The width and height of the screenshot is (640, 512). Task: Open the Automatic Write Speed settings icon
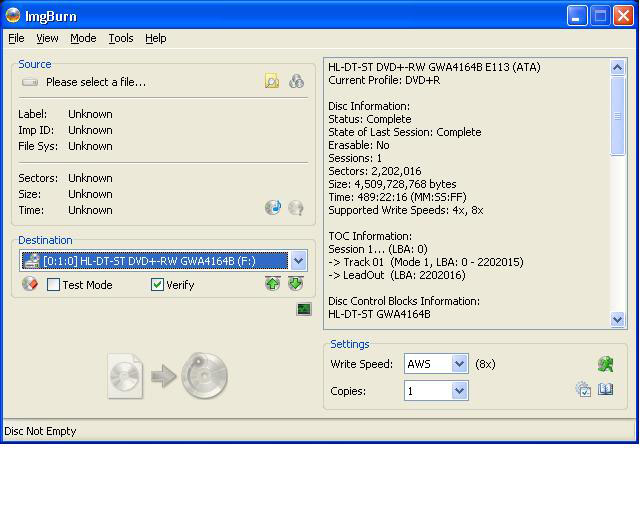[x=606, y=364]
